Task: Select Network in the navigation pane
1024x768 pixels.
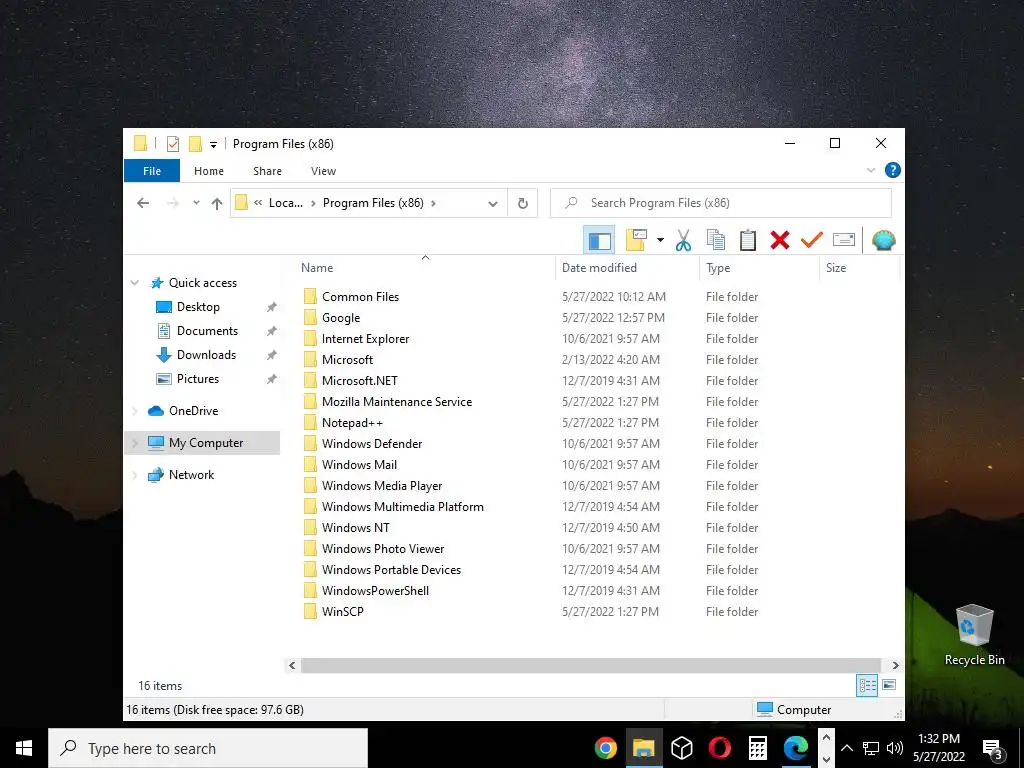Action: pos(191,475)
